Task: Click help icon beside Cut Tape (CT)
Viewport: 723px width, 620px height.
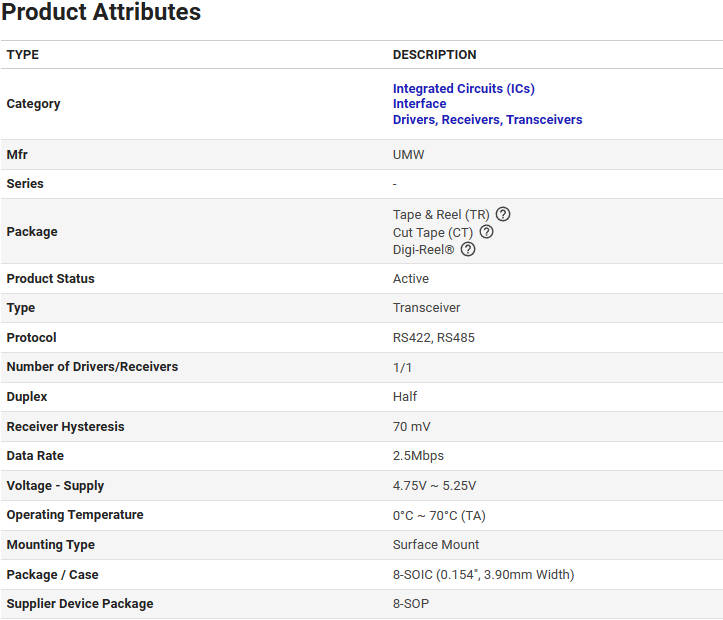Action: pyautogui.click(x=486, y=232)
